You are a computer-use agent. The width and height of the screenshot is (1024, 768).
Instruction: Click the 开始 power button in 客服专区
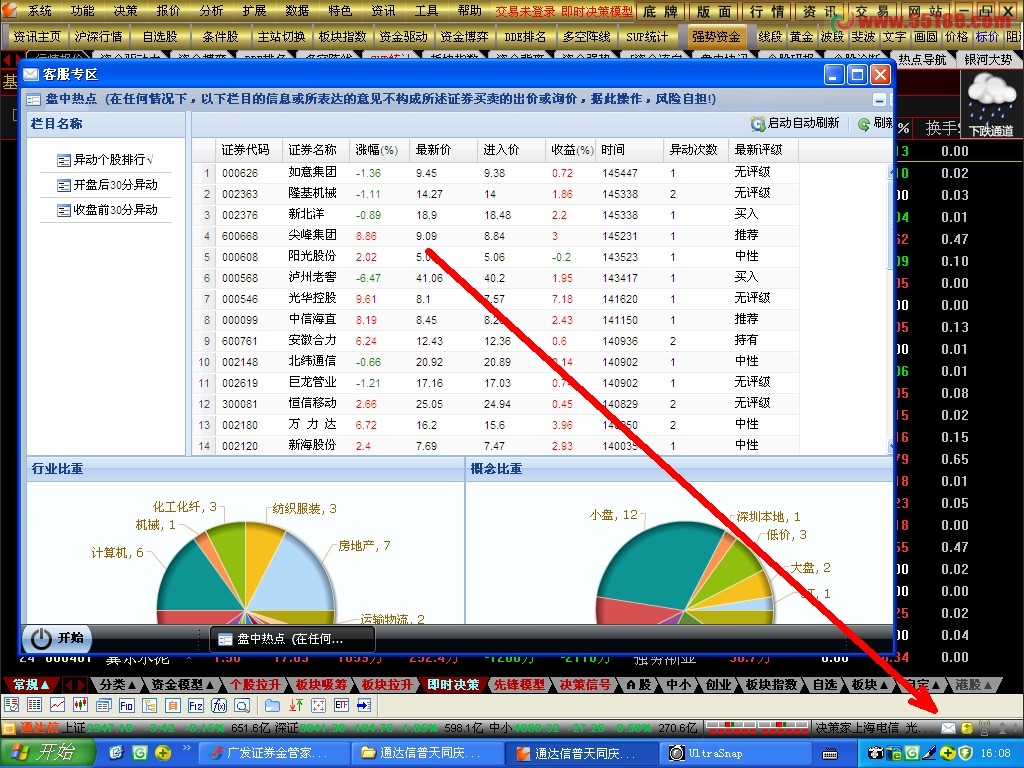[x=57, y=638]
